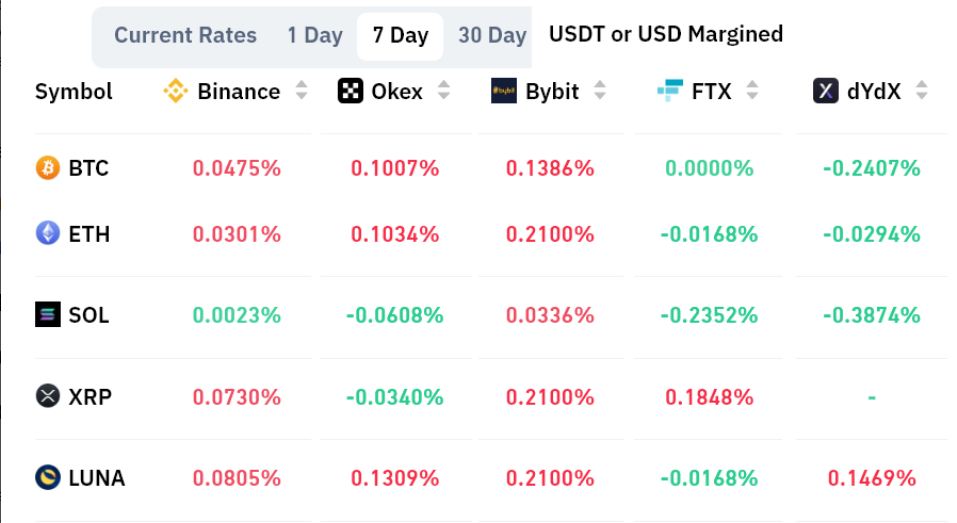Click the Okex exchange logo

350,92
